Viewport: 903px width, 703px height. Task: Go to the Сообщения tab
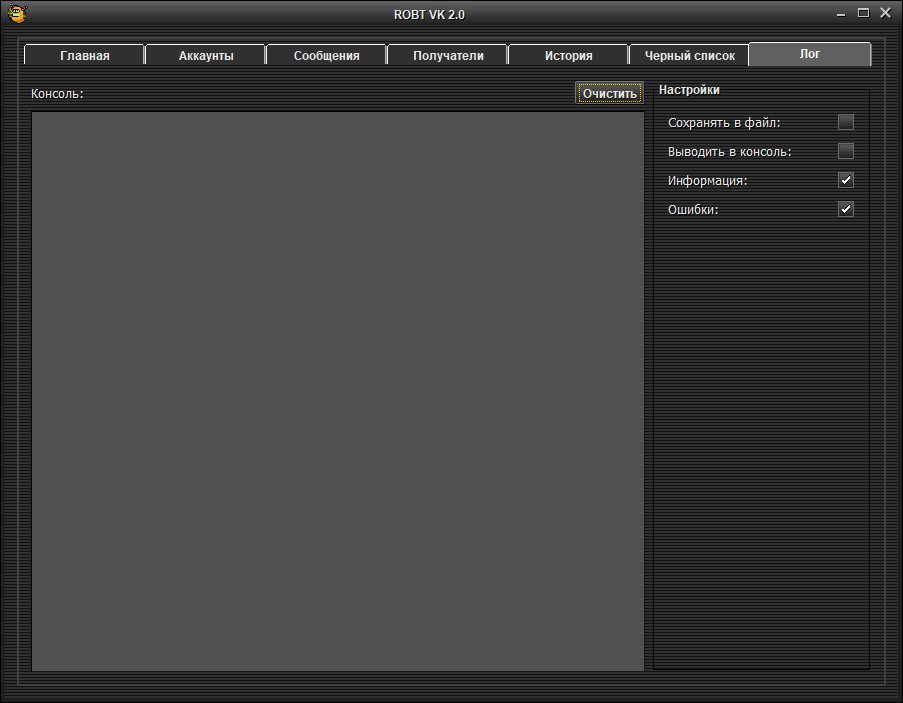tap(326, 56)
